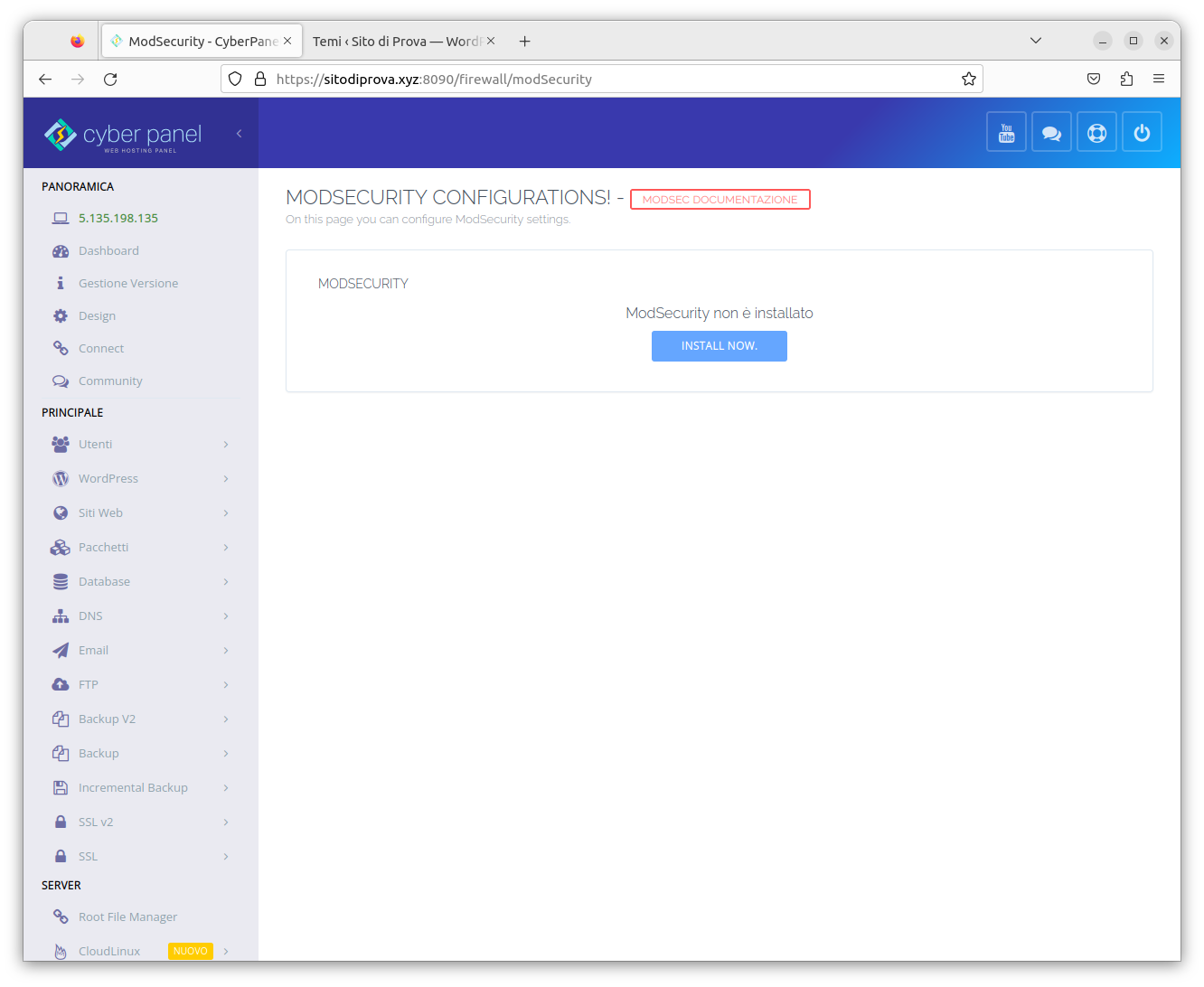Open Gestione Versione menu item
The image size is (1204, 987).
point(128,283)
